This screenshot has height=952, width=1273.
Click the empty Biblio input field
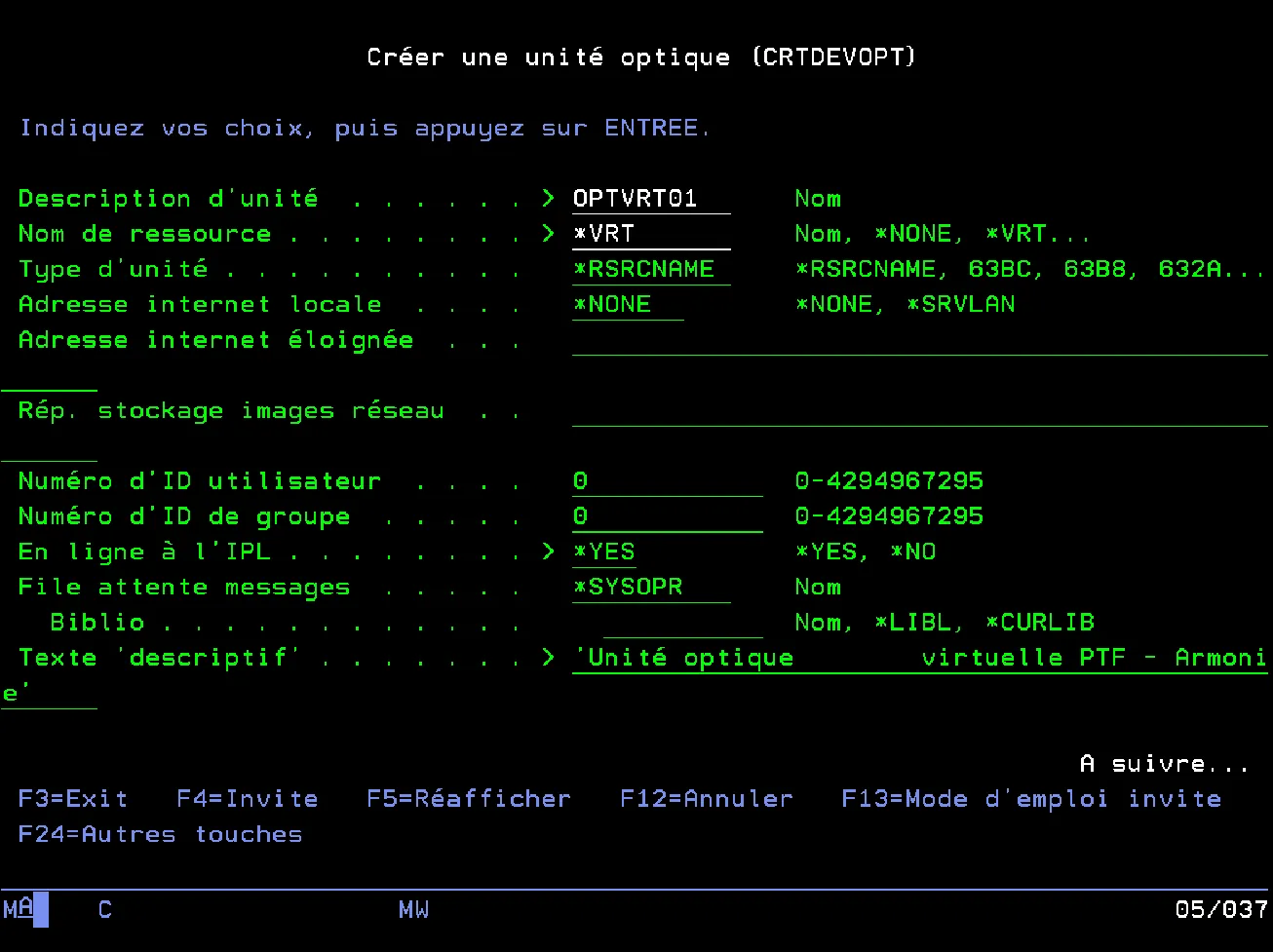pyautogui.click(x=682, y=623)
